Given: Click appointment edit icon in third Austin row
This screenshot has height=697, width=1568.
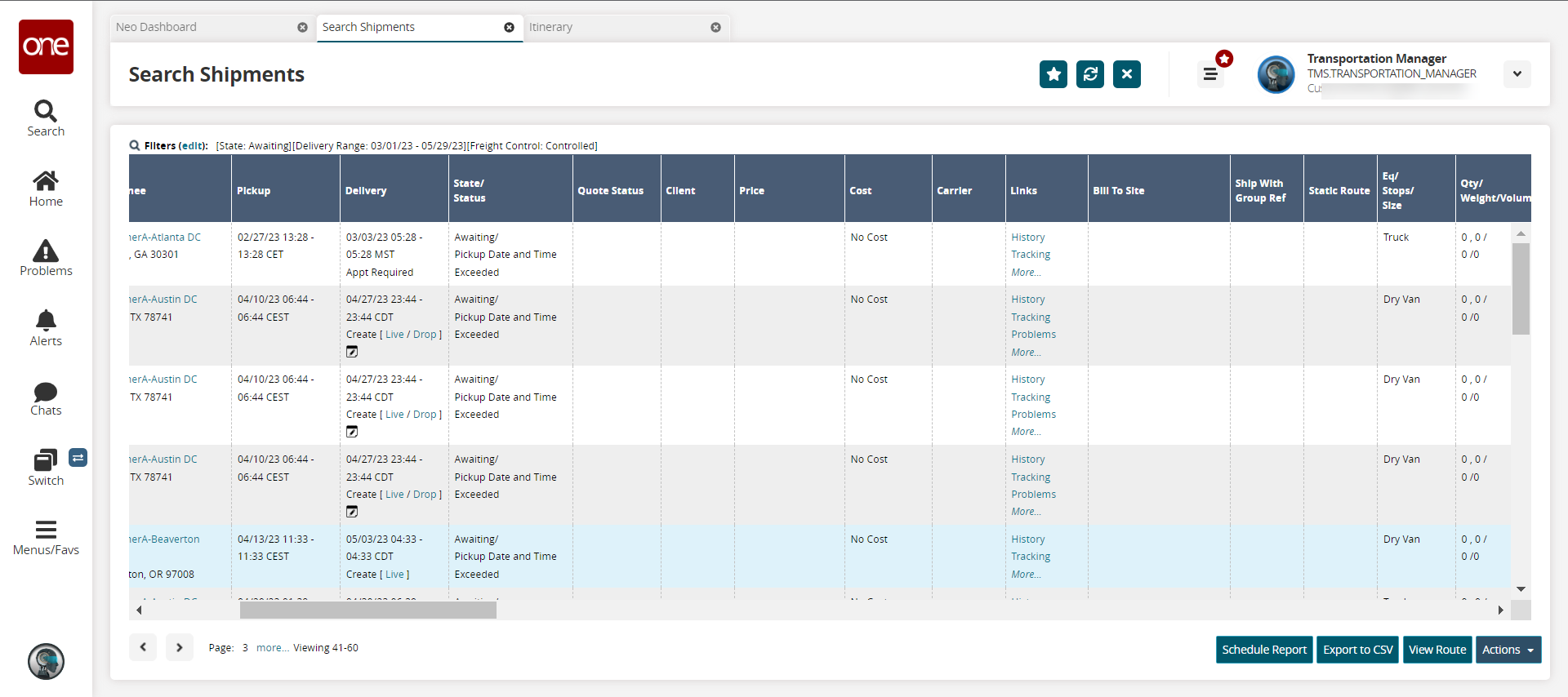Looking at the screenshot, I should [352, 512].
